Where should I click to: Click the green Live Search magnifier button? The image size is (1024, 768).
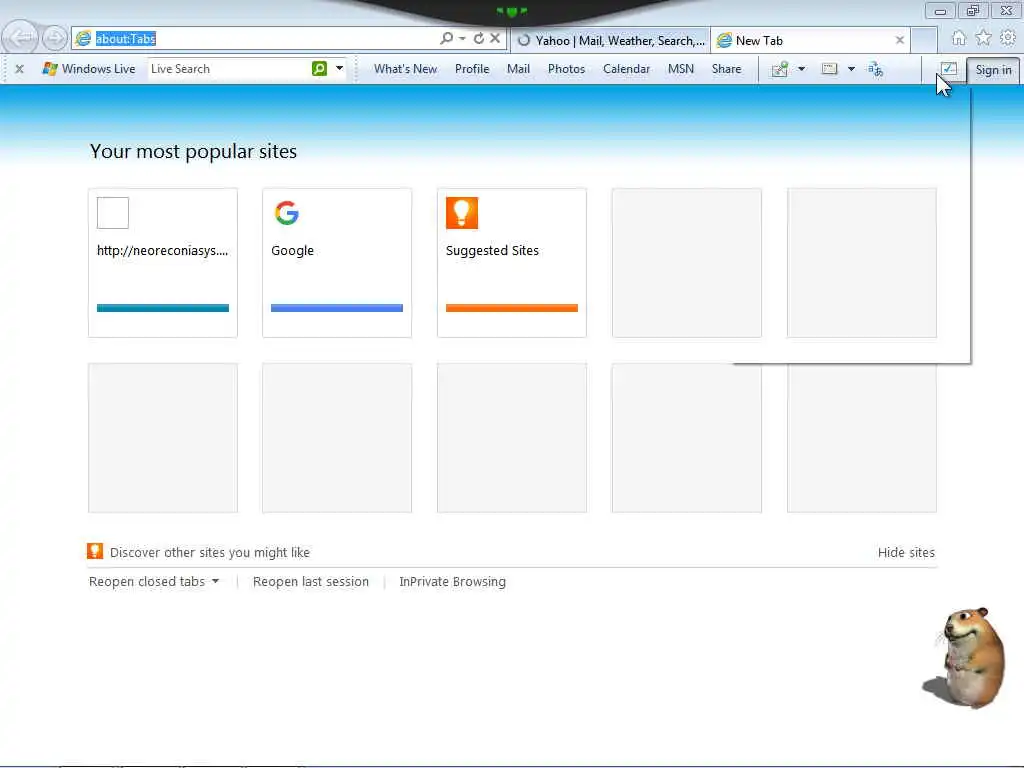tap(319, 69)
